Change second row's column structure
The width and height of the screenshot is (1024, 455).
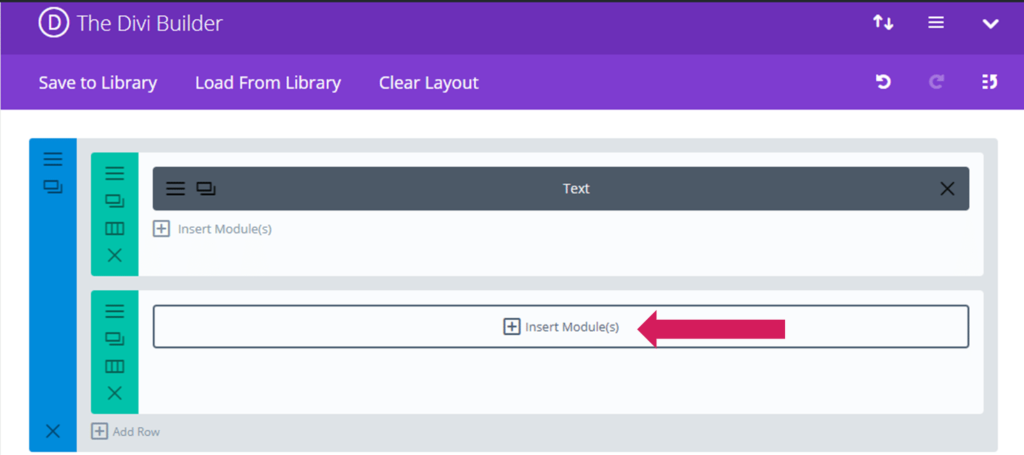(114, 366)
